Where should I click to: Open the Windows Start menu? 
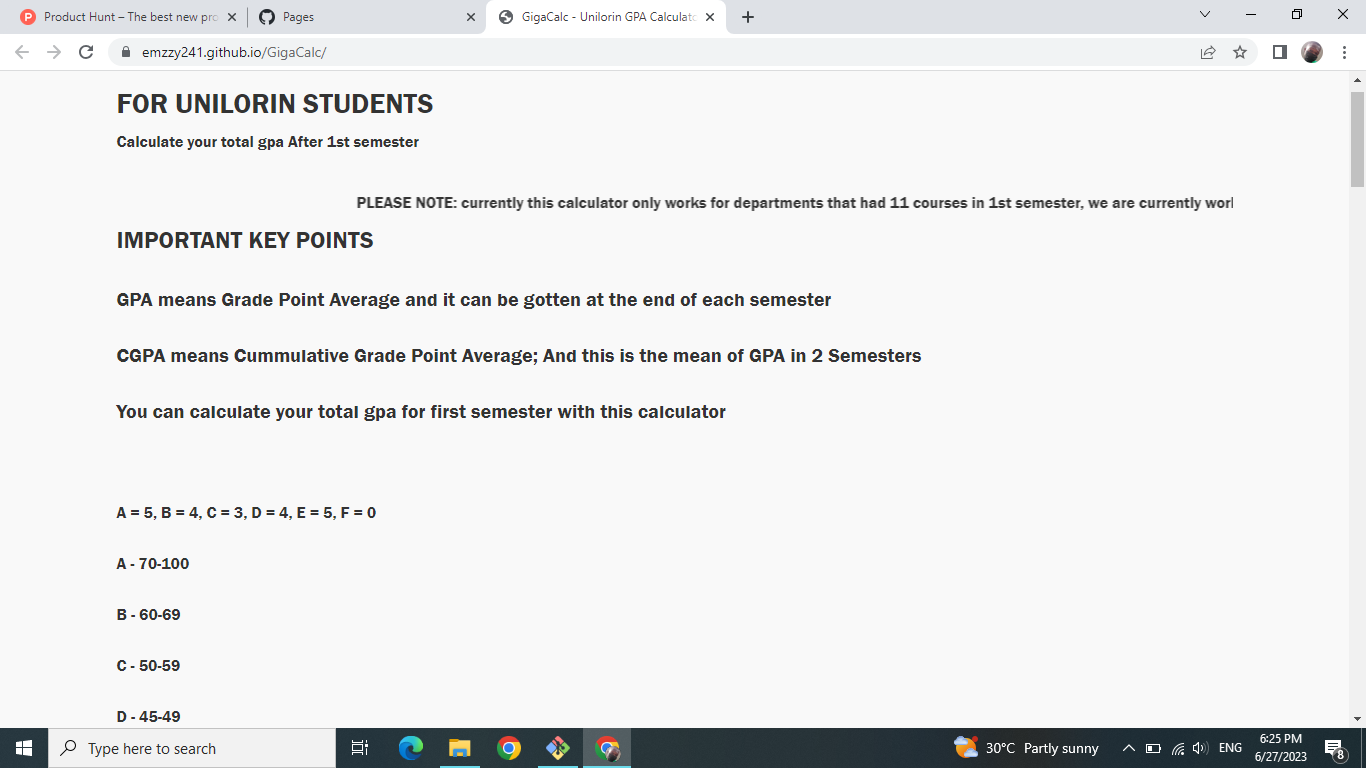24,748
